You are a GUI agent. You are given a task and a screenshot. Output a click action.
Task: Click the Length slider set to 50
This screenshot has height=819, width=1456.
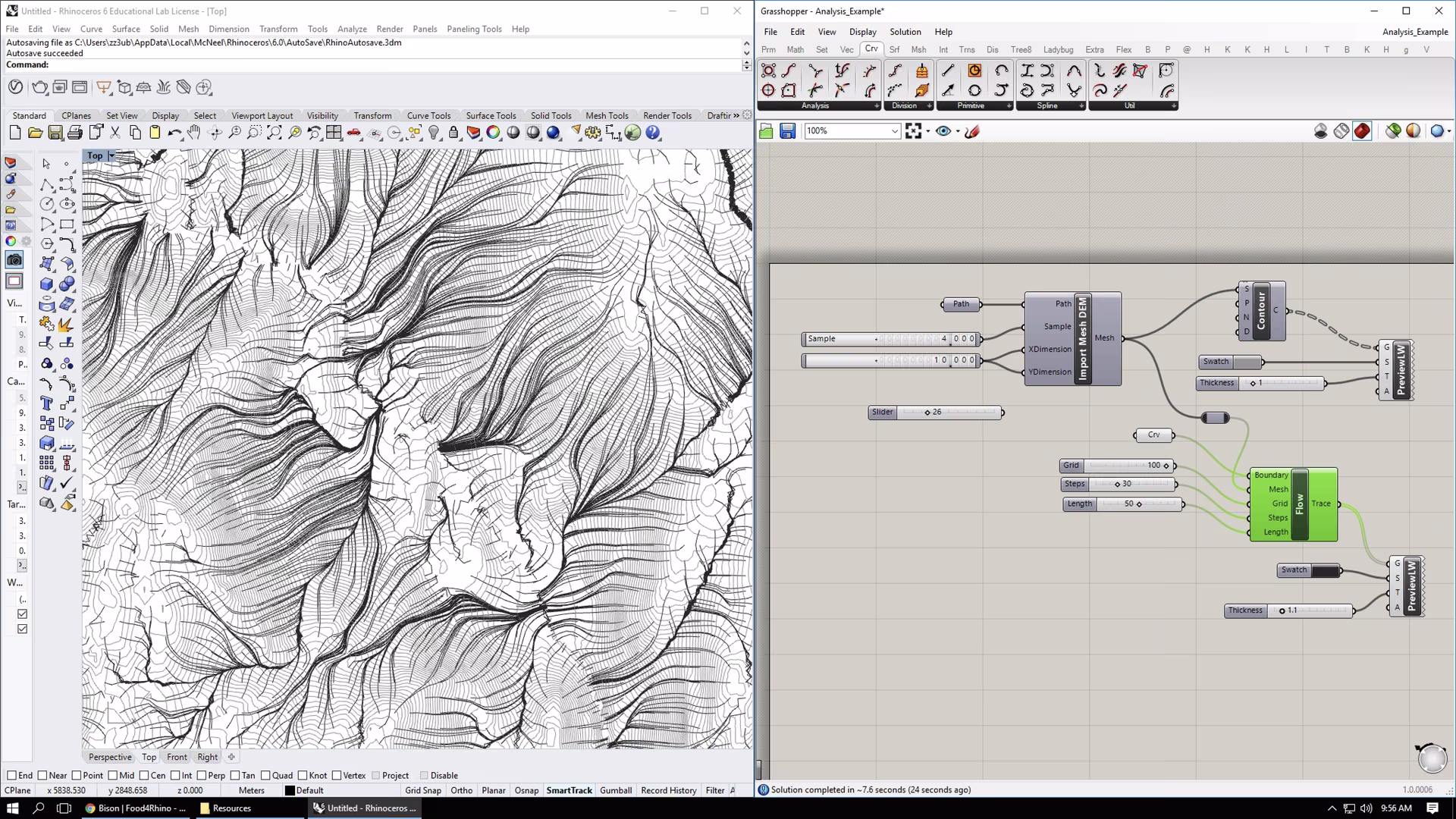pos(1123,504)
